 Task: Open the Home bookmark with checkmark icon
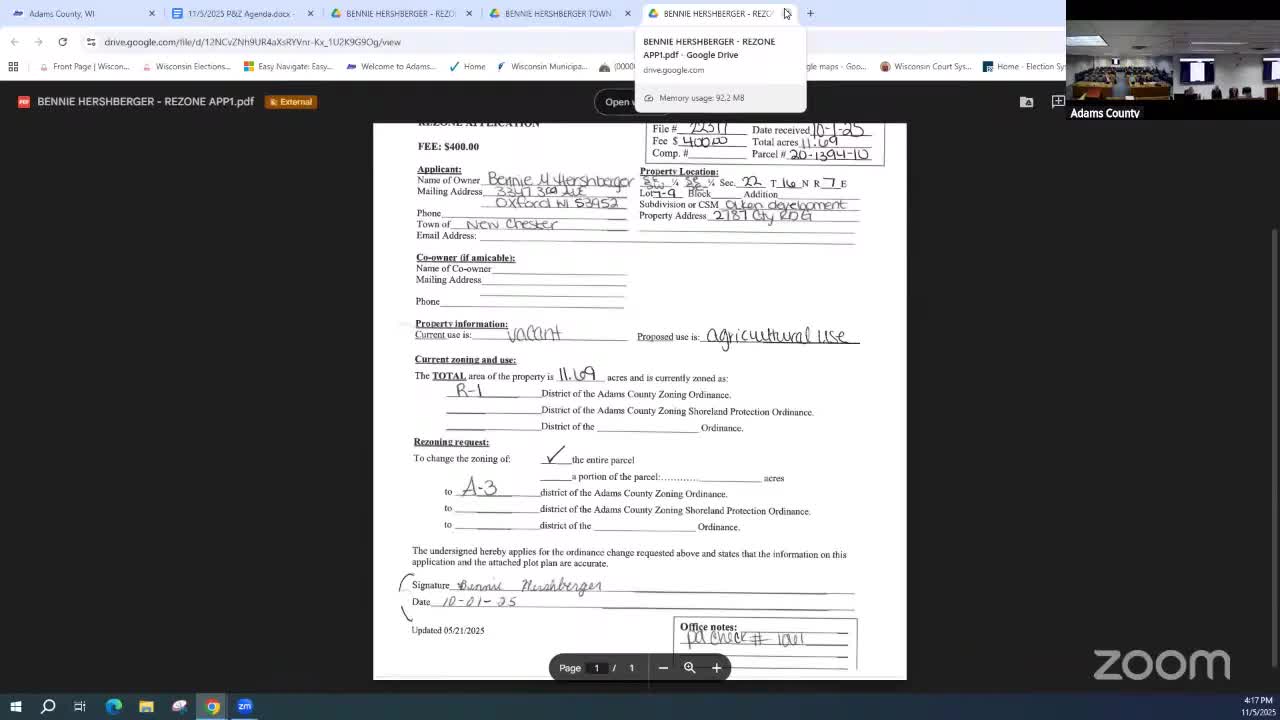click(x=467, y=67)
